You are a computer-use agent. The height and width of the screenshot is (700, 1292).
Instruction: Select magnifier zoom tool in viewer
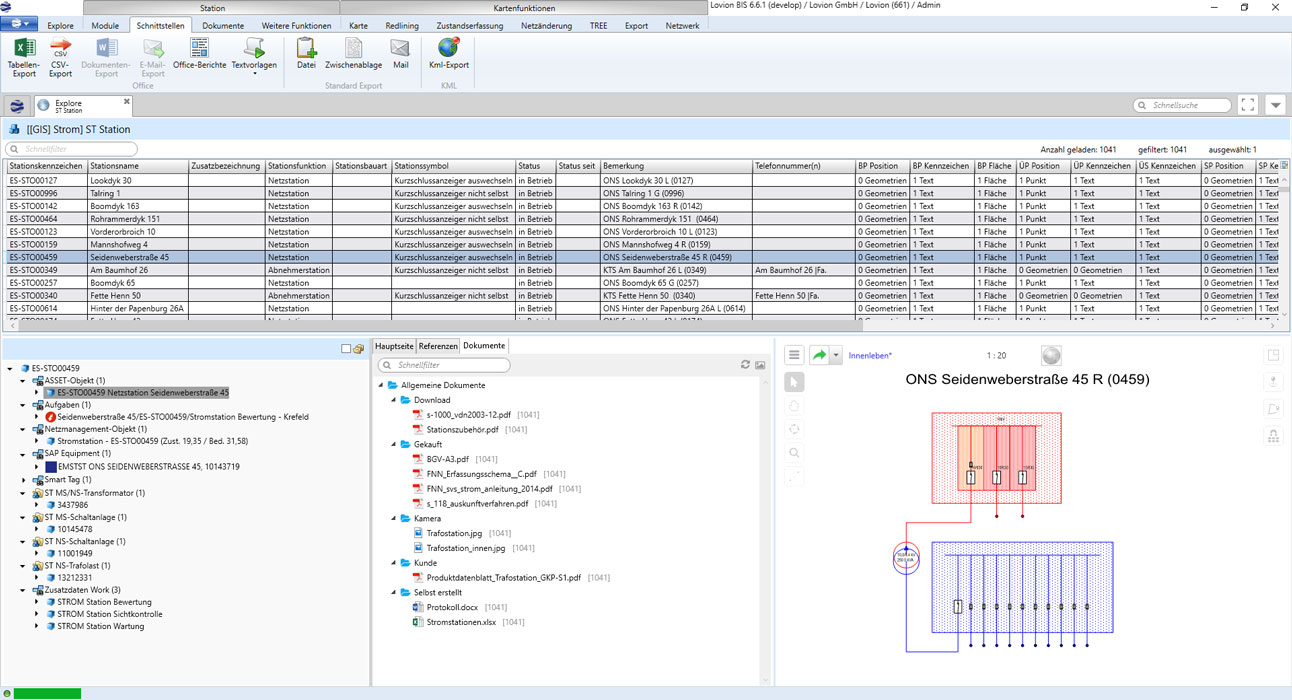(794, 454)
